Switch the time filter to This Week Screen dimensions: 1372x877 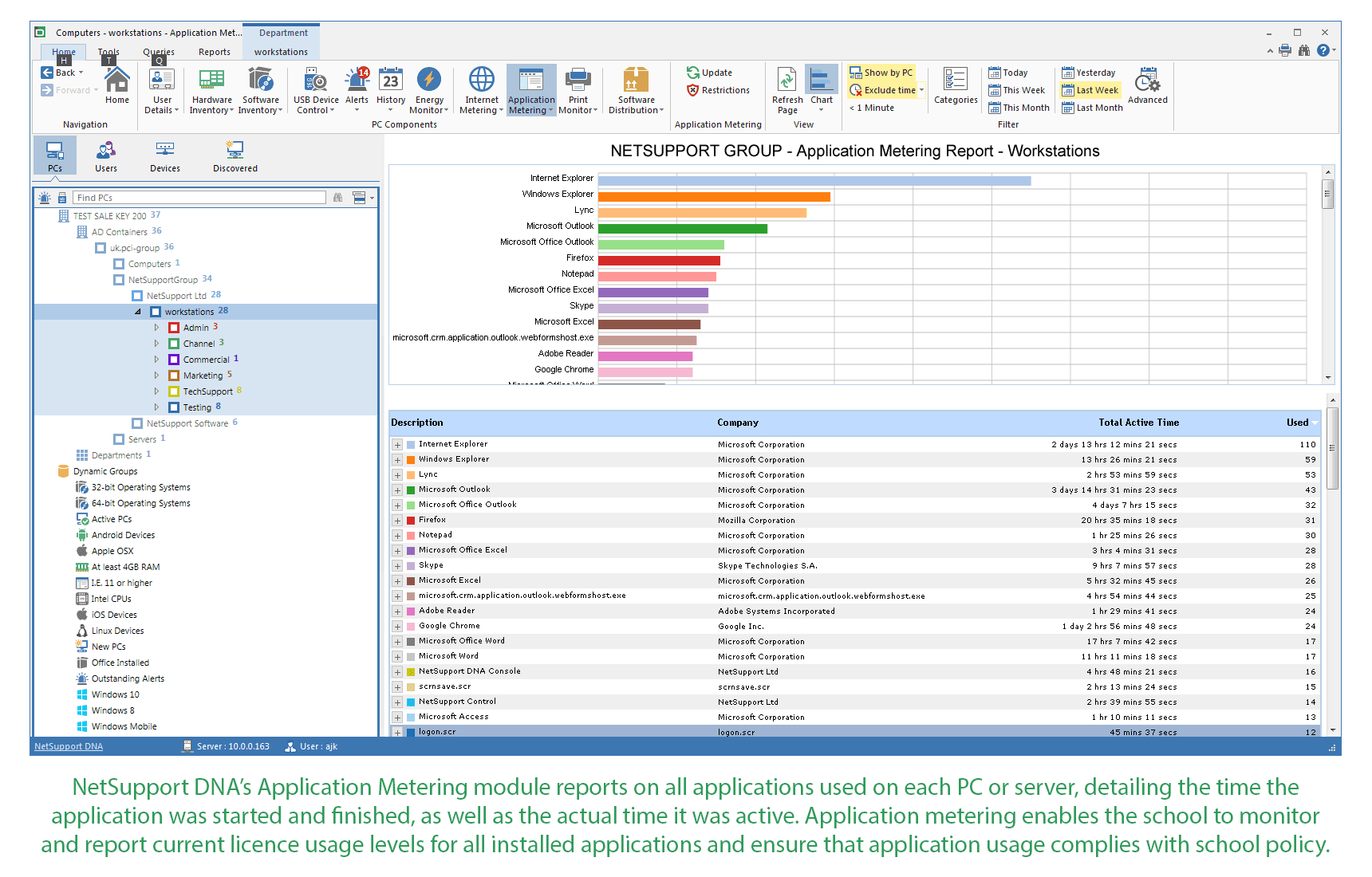coord(1017,89)
